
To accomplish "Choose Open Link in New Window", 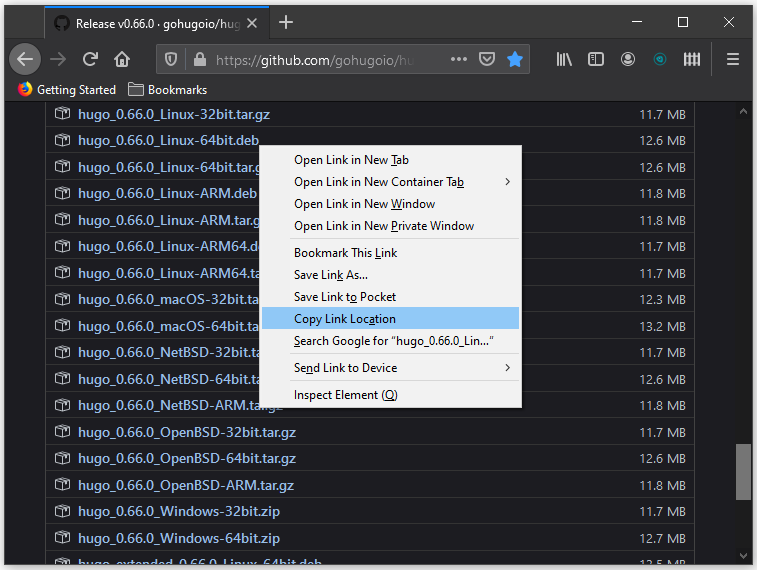I will click(391, 204).
